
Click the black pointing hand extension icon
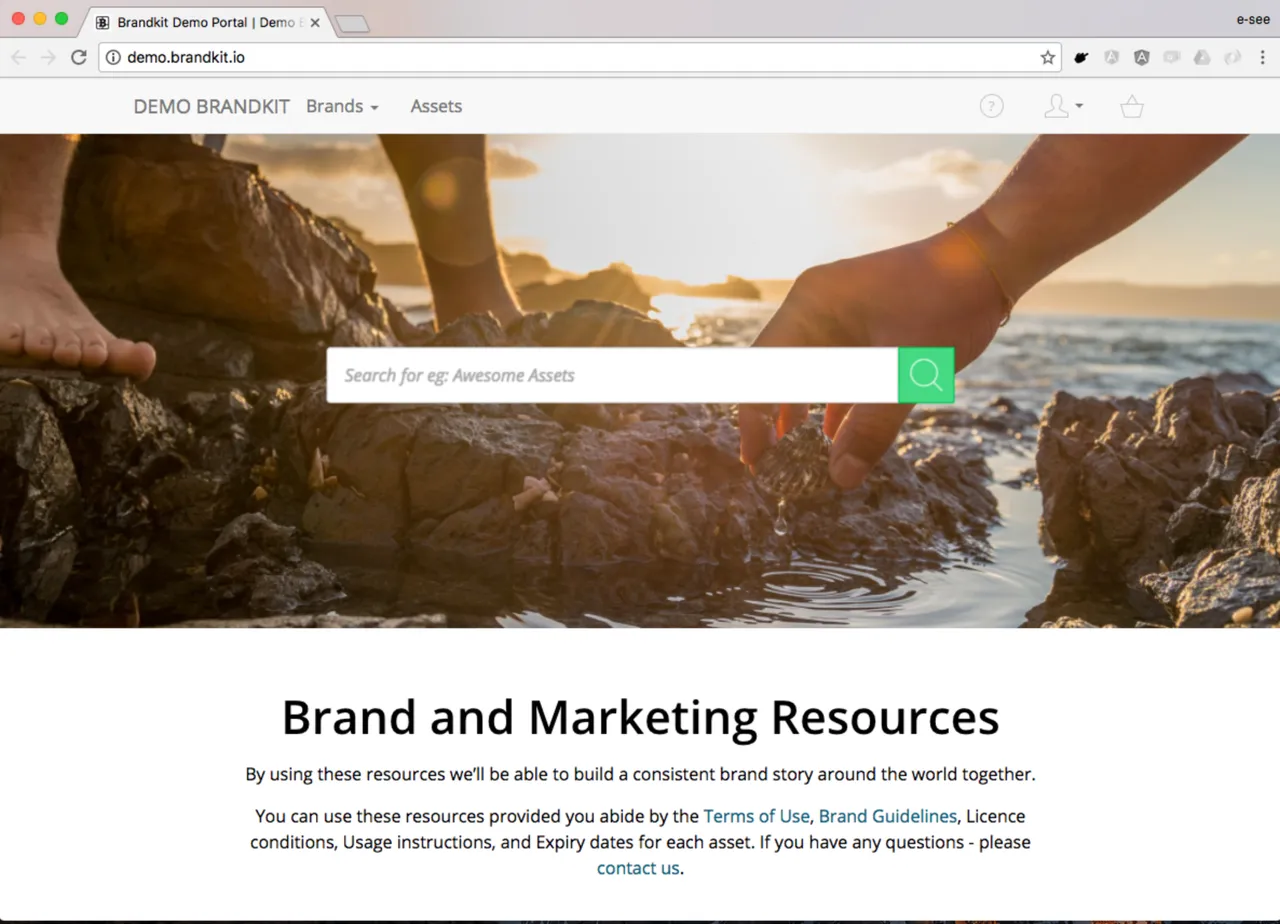tap(1081, 58)
